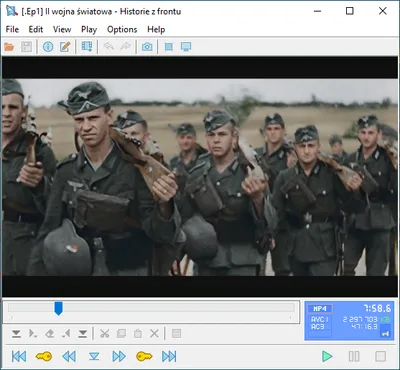Screen dimensions: 400x370
Task: Click the grayed-out list icon after Delete
Action: pos(176,333)
